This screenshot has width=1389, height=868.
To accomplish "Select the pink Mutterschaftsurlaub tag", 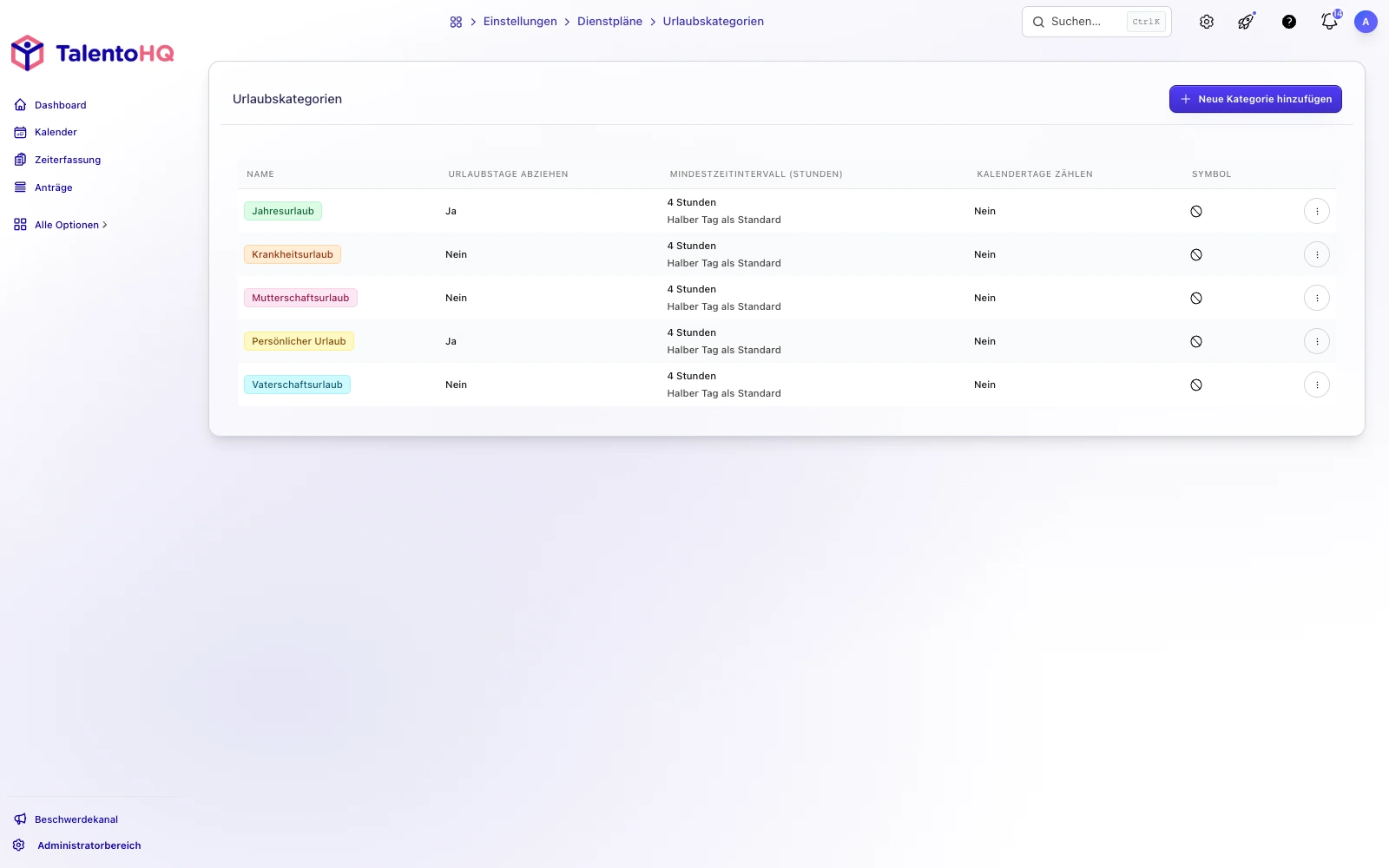I will coord(300,298).
